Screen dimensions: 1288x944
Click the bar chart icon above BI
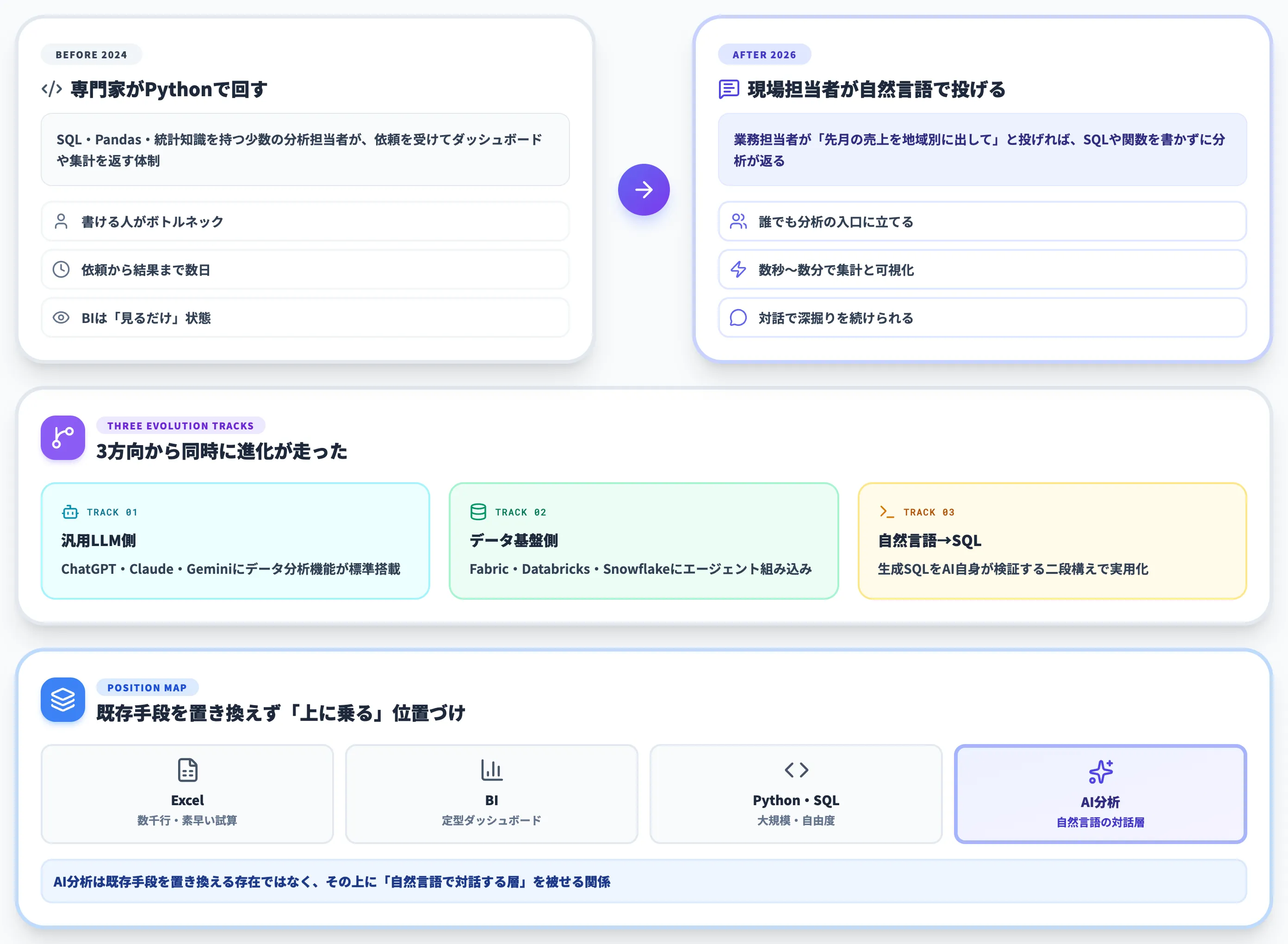492,770
